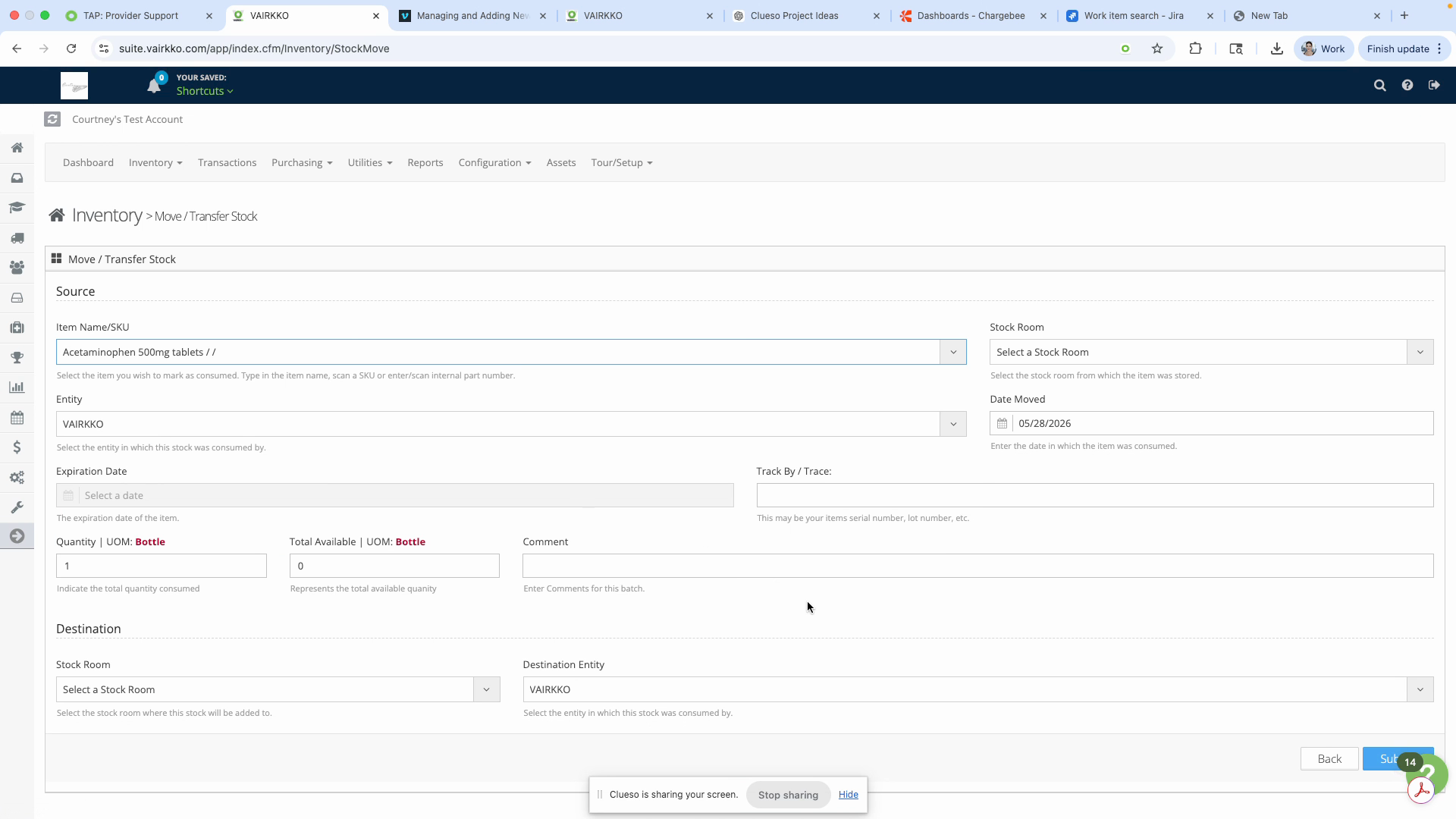Click the calendar icon in Date Moved field
Viewport: 1456px width, 819px height.
click(1002, 423)
